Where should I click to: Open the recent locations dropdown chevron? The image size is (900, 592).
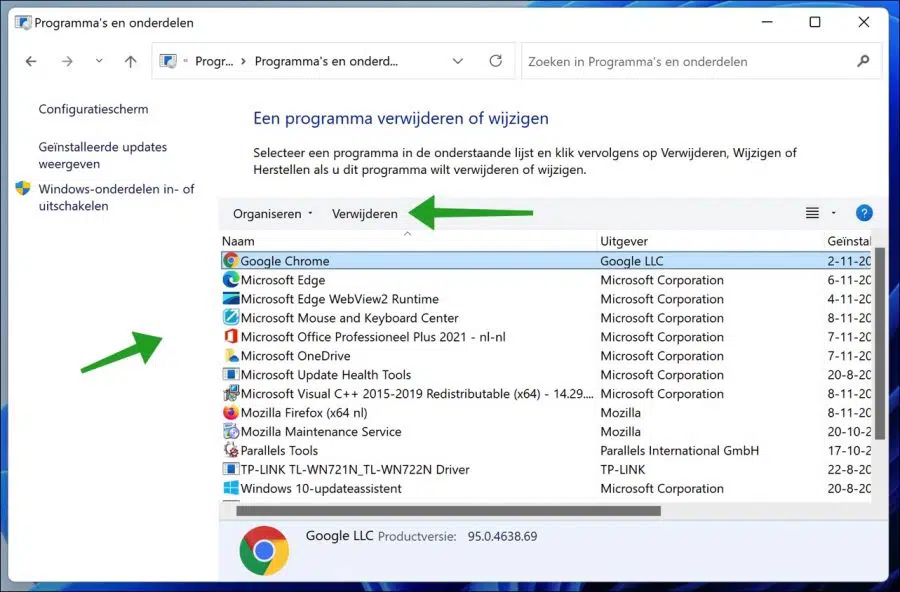tap(99, 61)
